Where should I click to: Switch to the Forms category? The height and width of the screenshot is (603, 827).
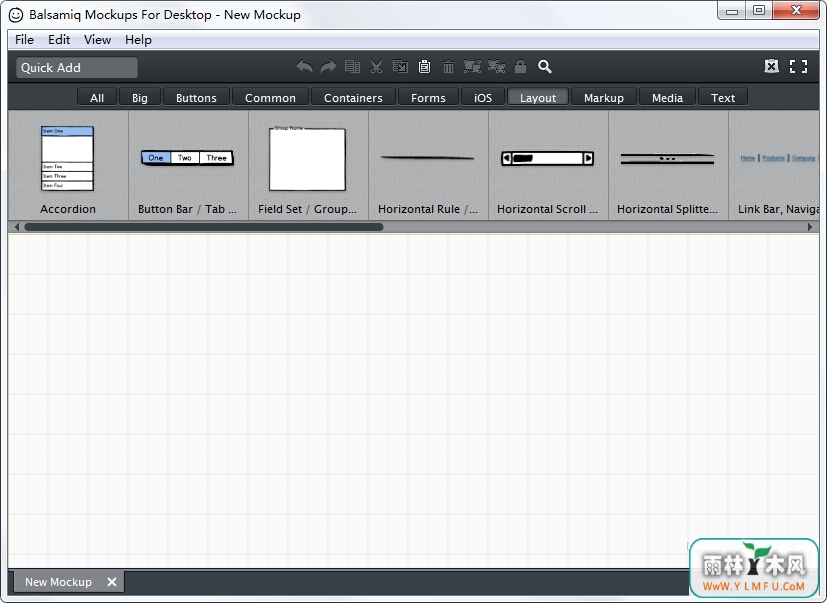pos(428,98)
